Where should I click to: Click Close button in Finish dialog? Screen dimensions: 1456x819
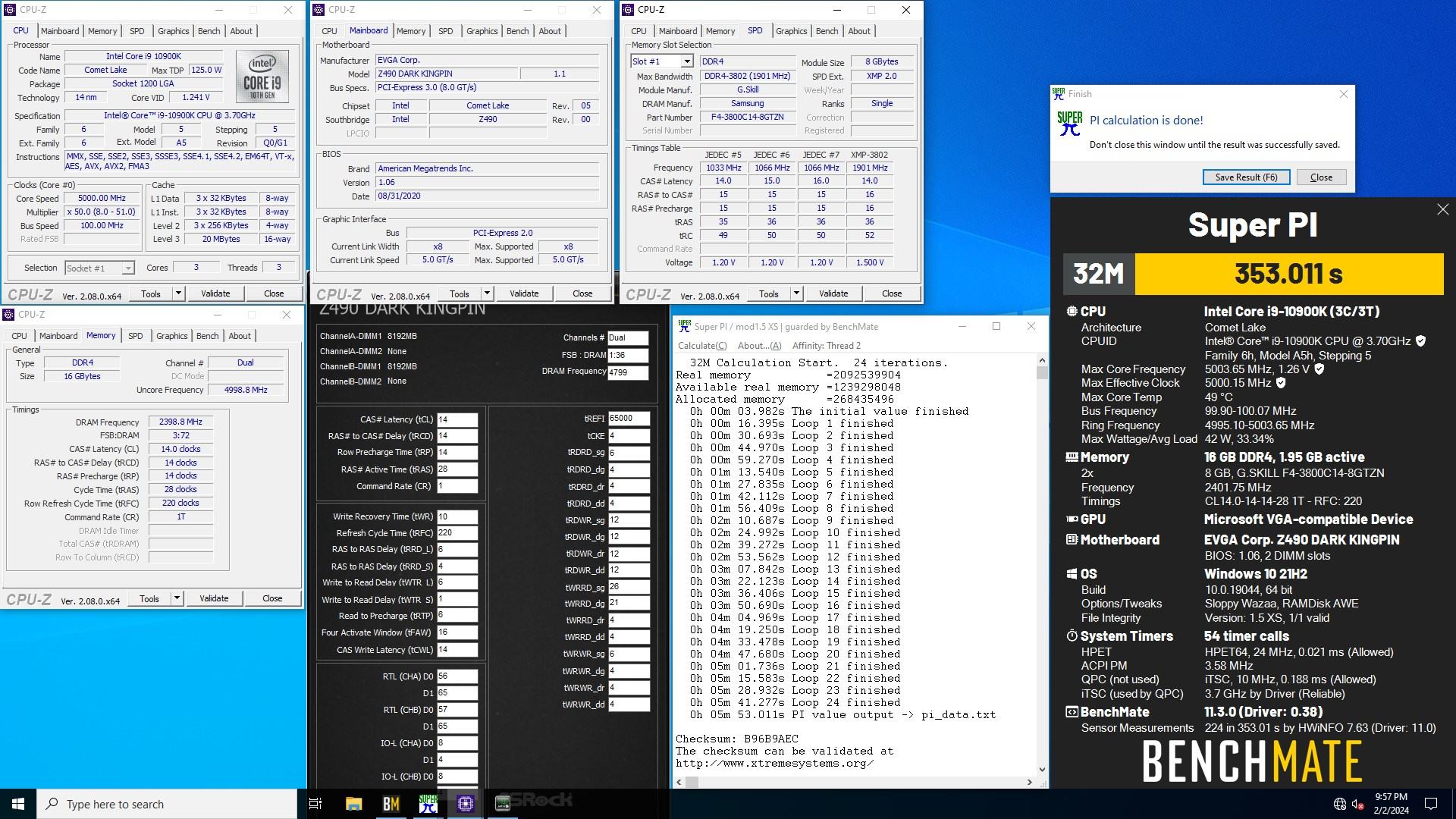tap(1320, 177)
